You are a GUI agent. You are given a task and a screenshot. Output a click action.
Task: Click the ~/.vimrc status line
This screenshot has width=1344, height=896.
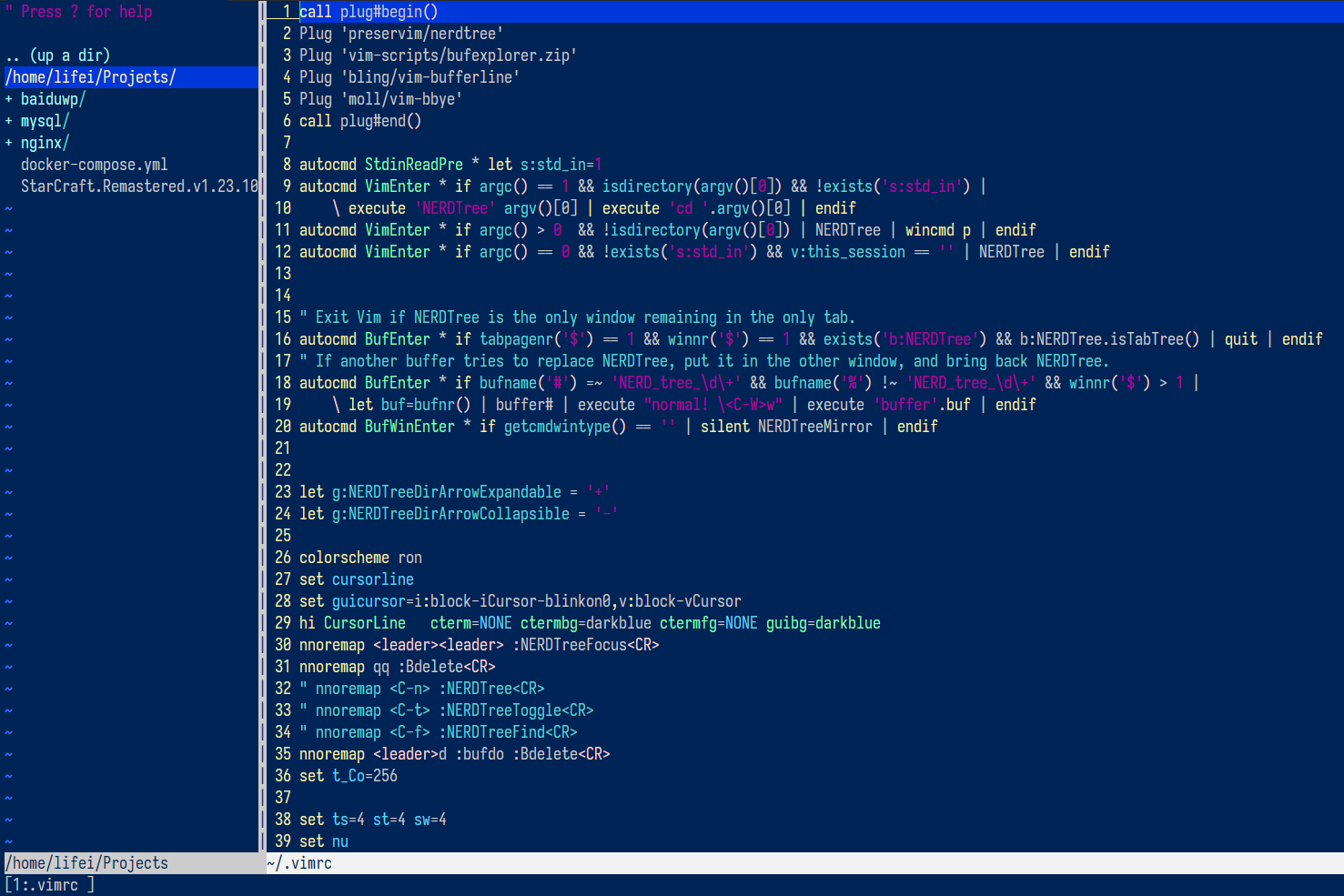coord(805,863)
